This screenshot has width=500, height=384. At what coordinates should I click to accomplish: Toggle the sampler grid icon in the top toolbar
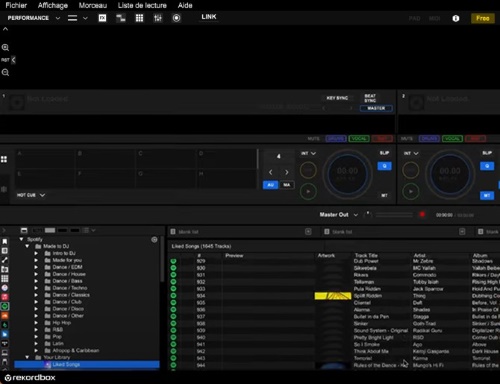pyautogui.click(x=139, y=18)
